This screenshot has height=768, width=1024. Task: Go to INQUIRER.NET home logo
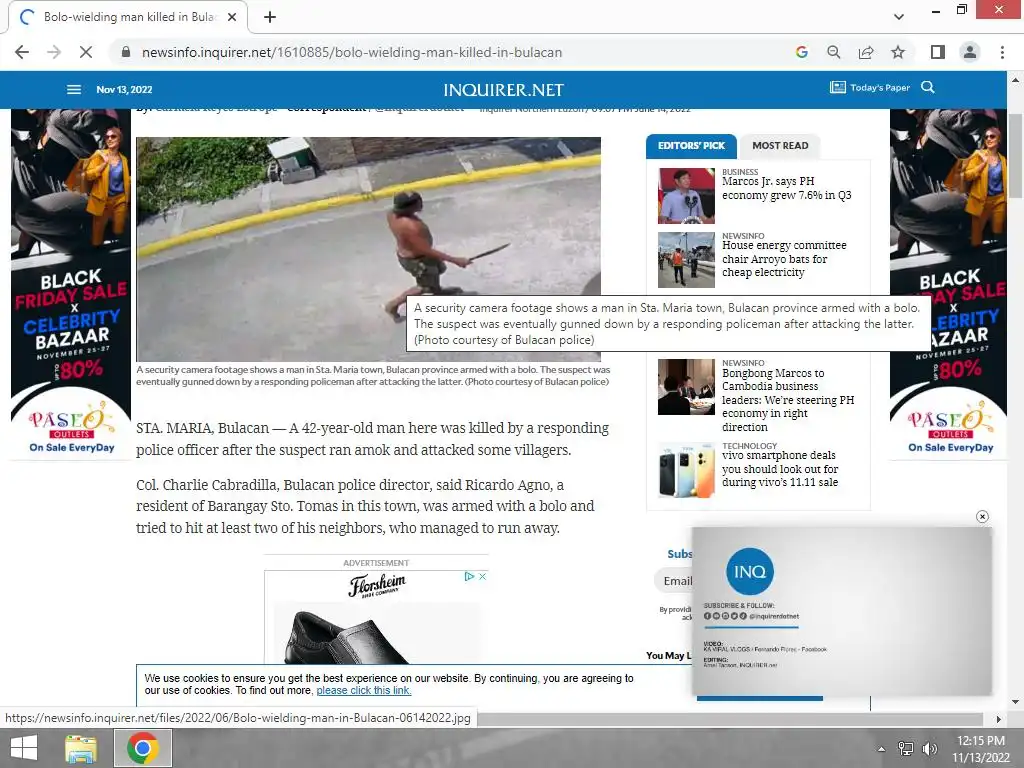(503, 89)
